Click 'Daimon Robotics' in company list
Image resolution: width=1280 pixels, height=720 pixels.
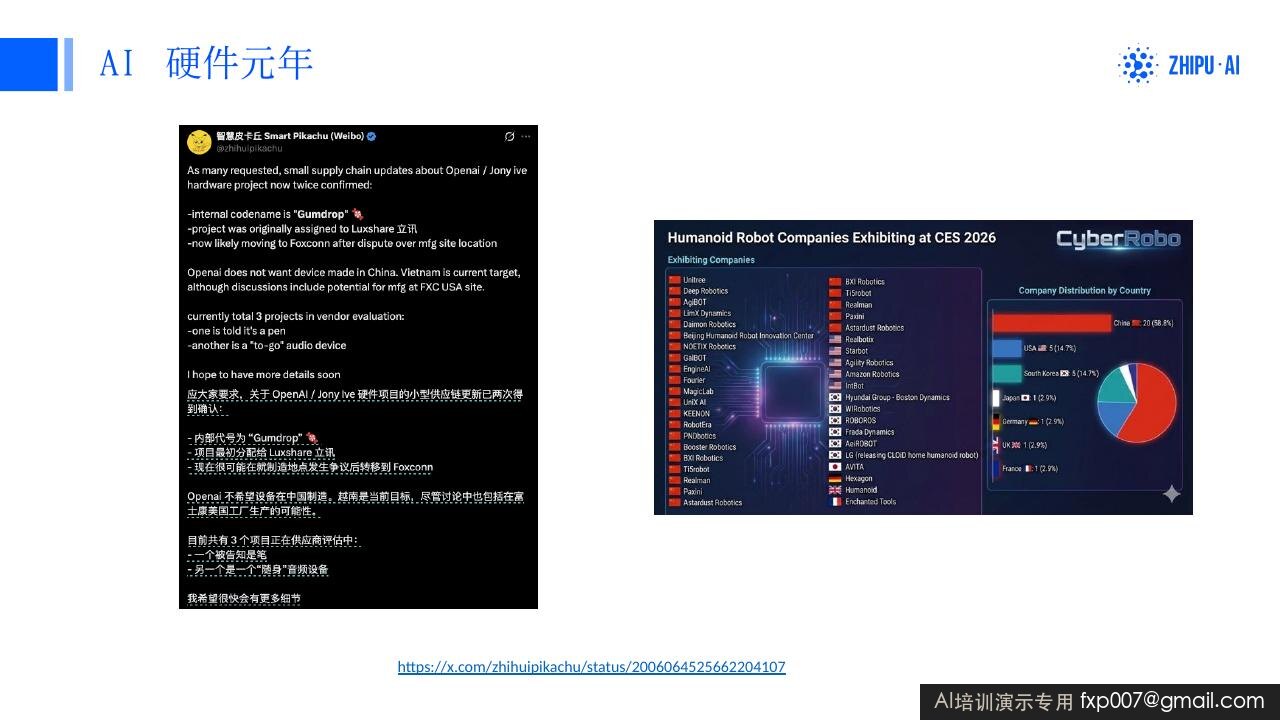(x=710, y=324)
